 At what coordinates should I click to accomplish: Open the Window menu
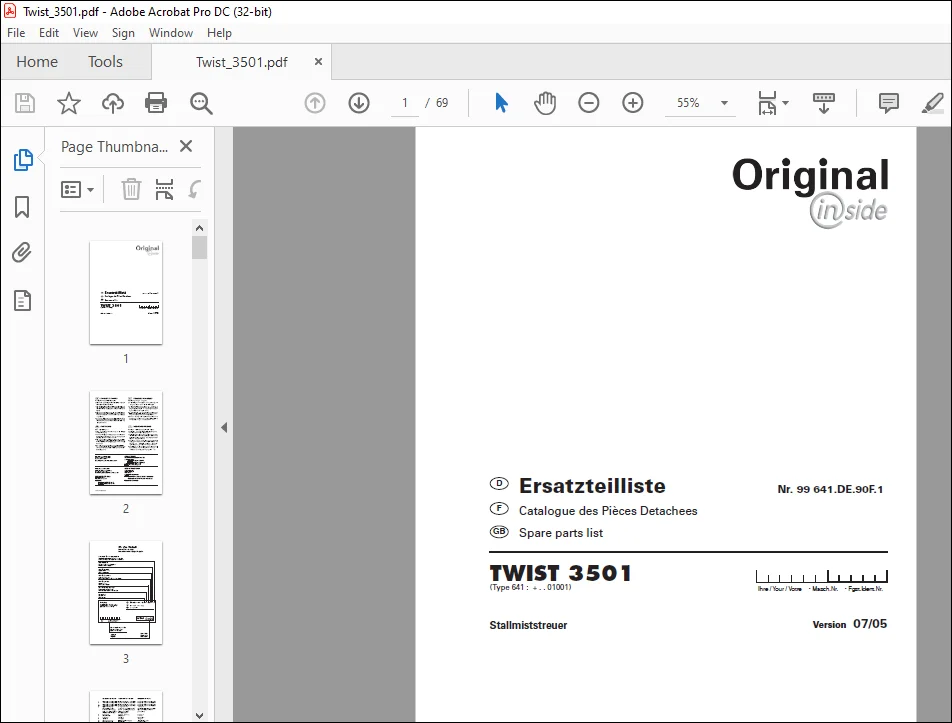171,33
